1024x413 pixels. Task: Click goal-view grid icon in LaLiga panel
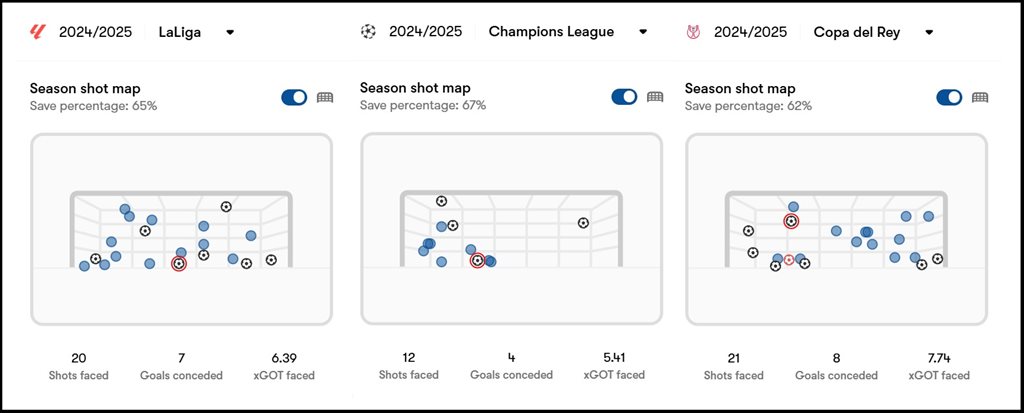325,97
